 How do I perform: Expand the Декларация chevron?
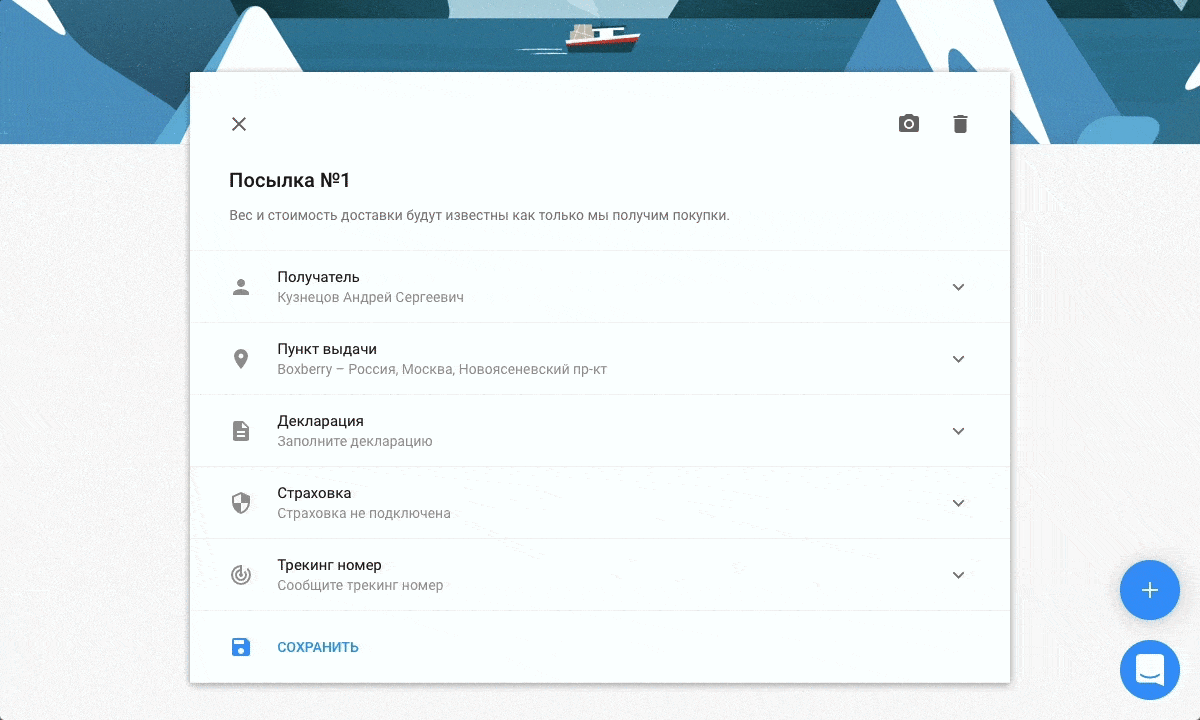tap(958, 431)
